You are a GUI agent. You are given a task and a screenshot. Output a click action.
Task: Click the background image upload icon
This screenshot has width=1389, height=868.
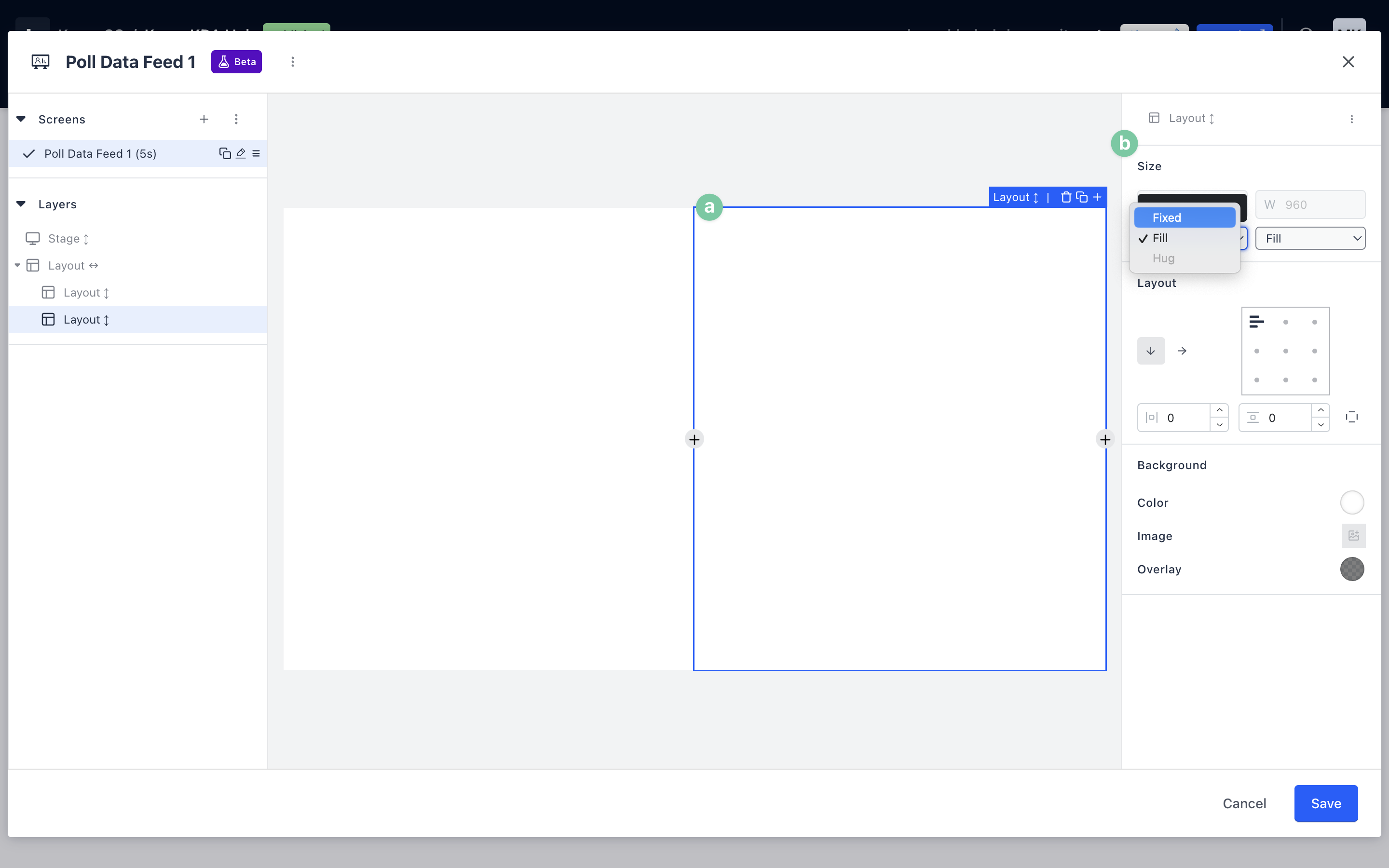point(1353,536)
